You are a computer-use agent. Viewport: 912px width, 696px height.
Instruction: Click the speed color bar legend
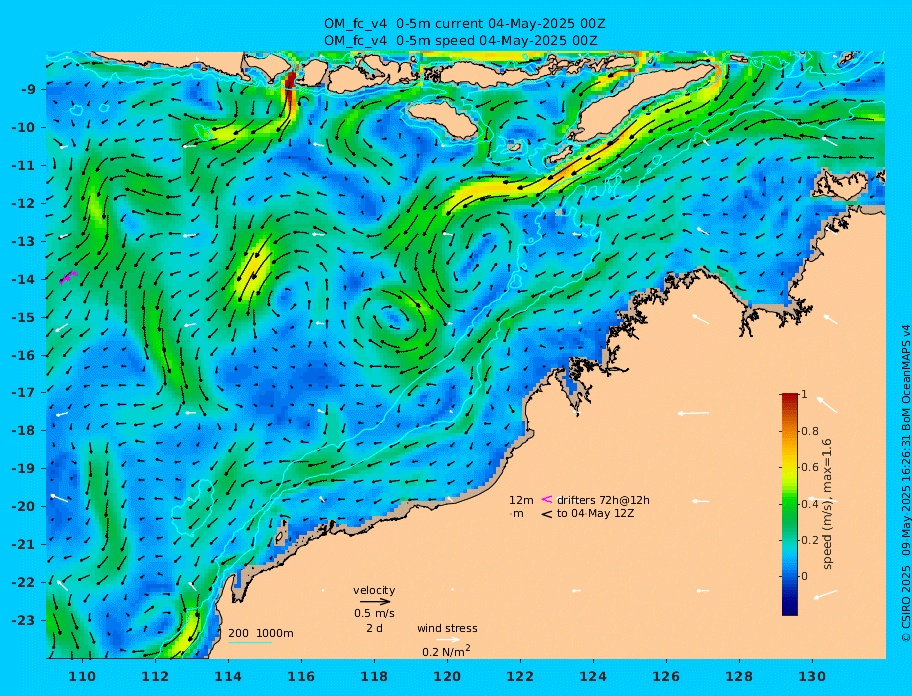[x=790, y=504]
